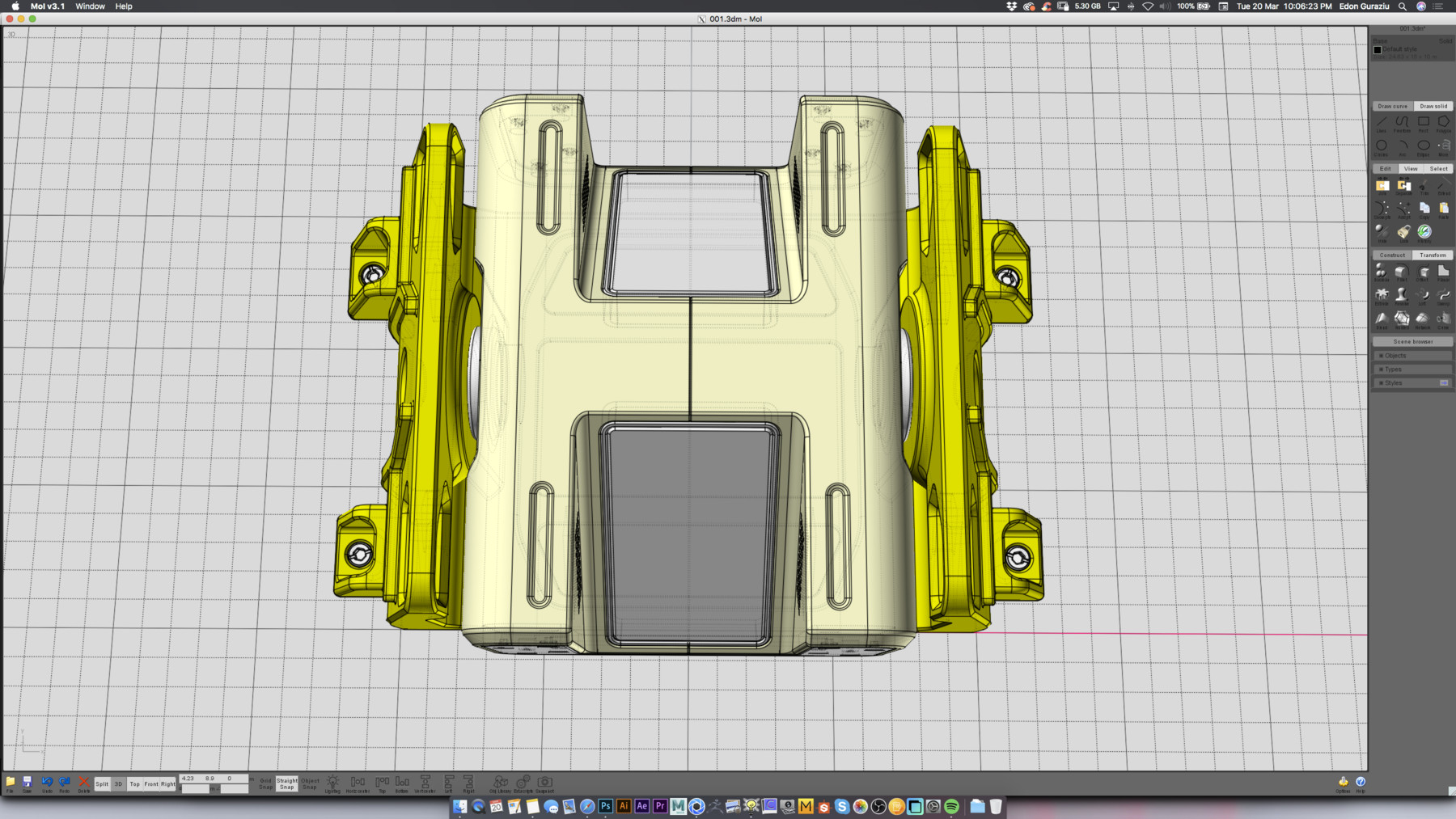The image size is (1456, 819).
Task: Disable Straight Snap
Action: point(287,783)
